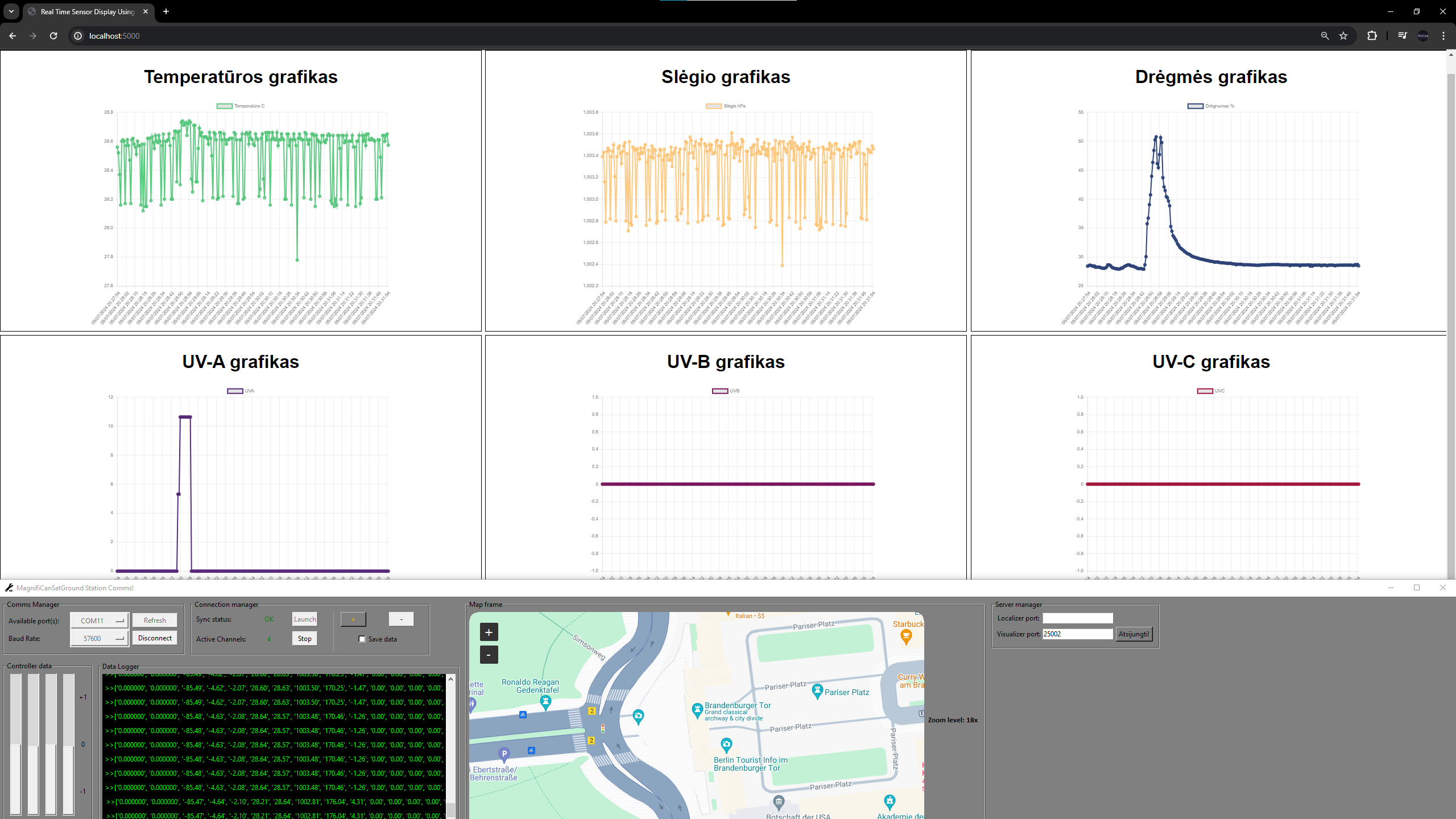
Task: Select the Real Time Sensor Display tab
Action: [x=87, y=11]
